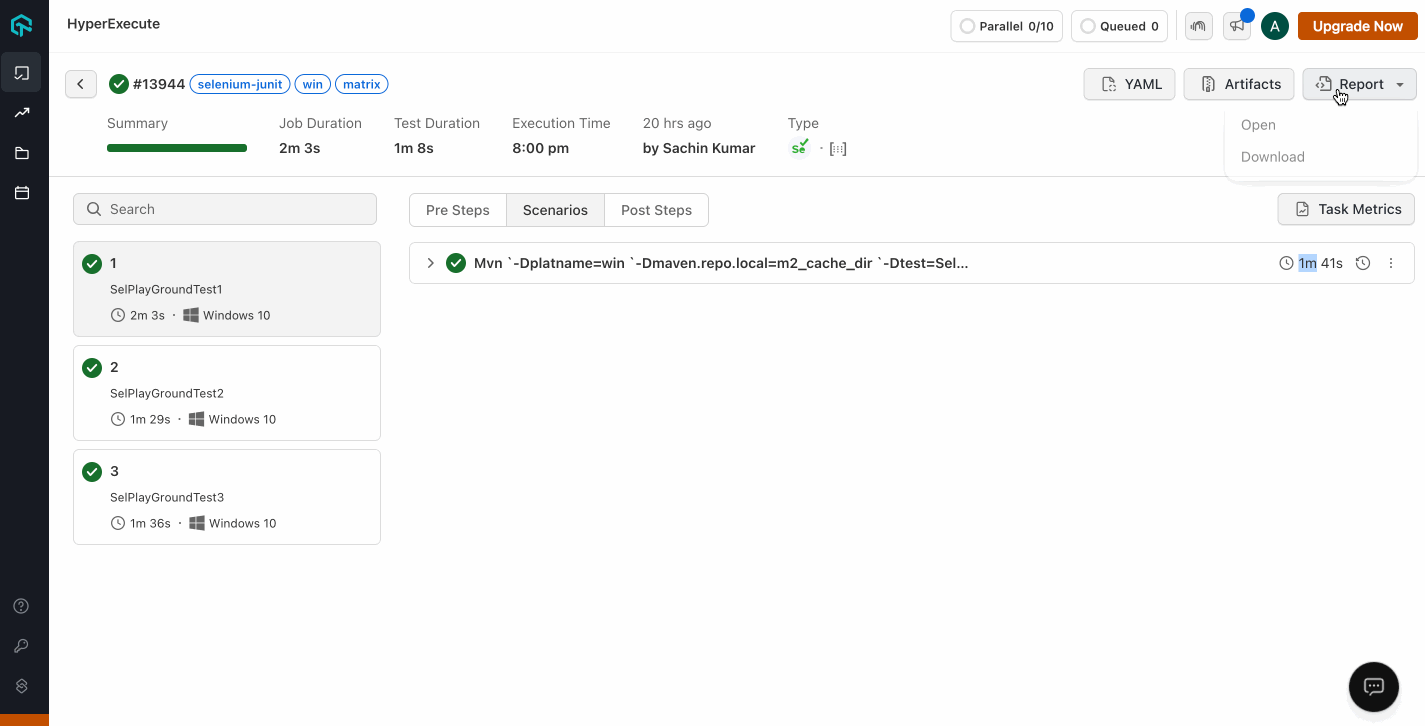Viewport: 1425px width, 726px height.
Task: Click the Search input field
Action: click(225, 209)
